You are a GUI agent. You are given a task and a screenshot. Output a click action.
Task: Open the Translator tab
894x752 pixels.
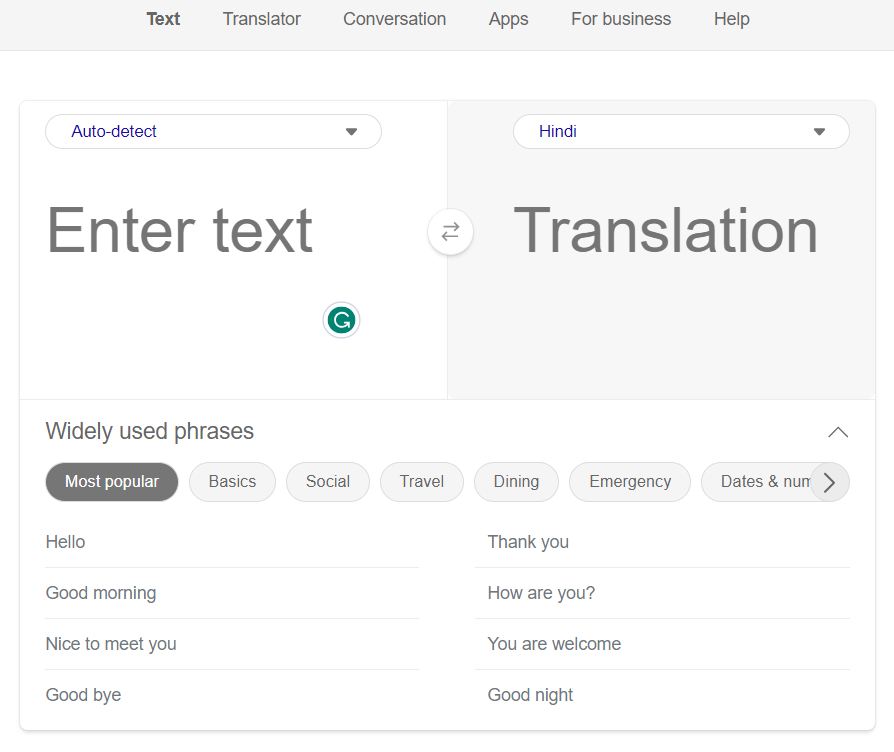pyautogui.click(x=261, y=19)
